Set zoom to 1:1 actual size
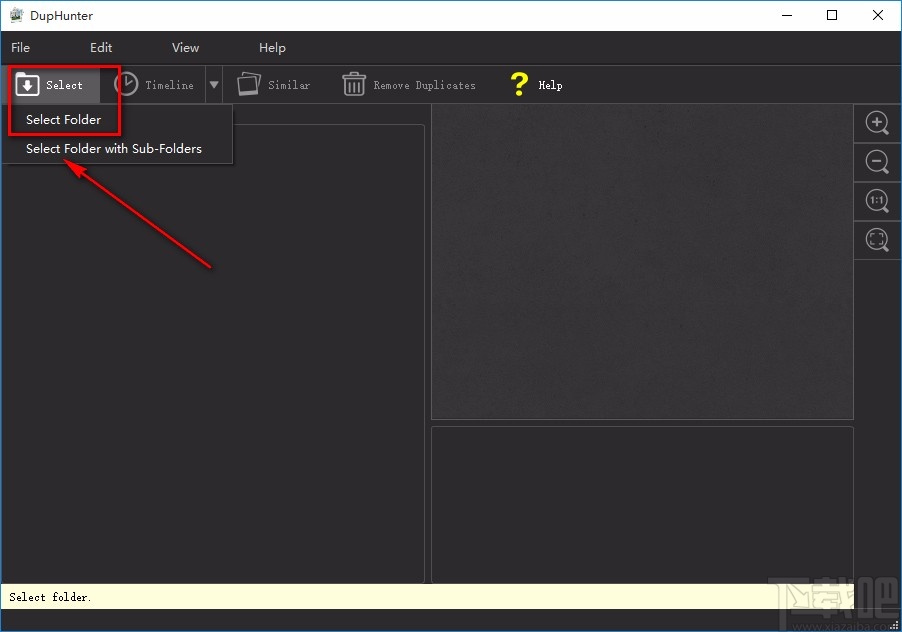902x632 pixels. [877, 201]
